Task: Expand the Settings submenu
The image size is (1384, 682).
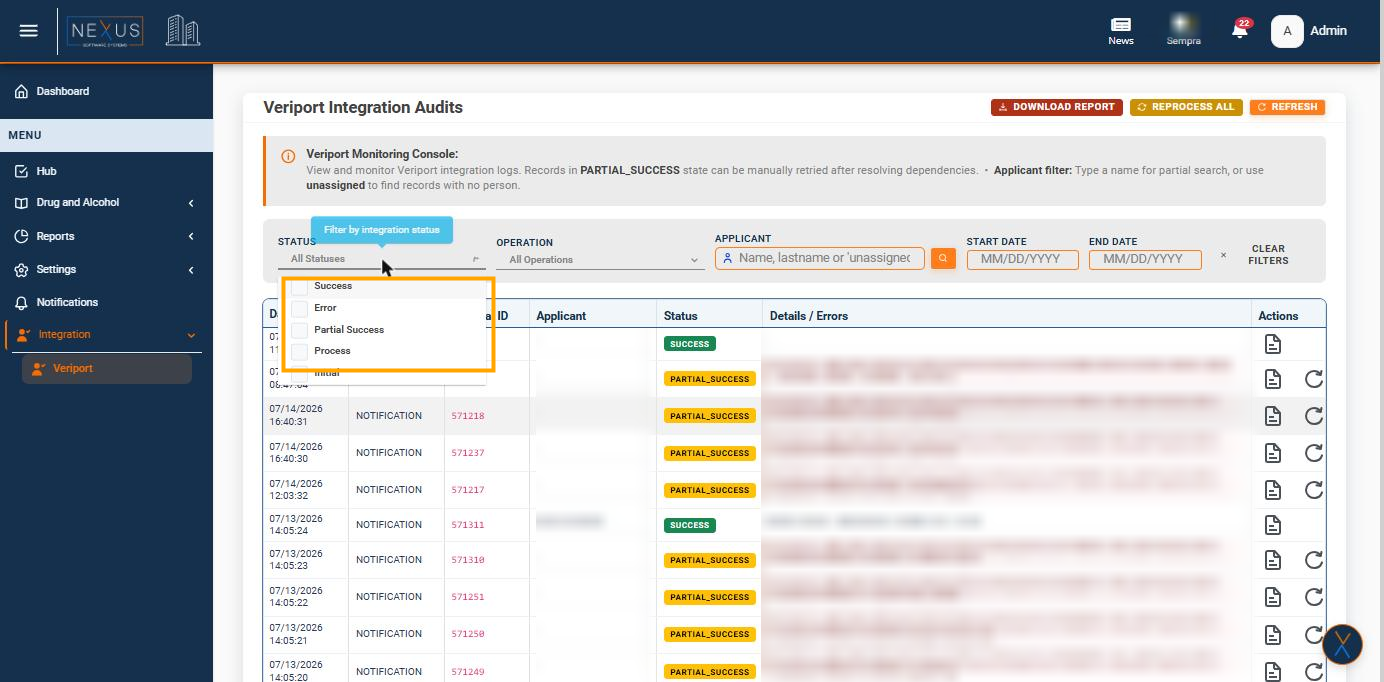Action: (x=106, y=270)
